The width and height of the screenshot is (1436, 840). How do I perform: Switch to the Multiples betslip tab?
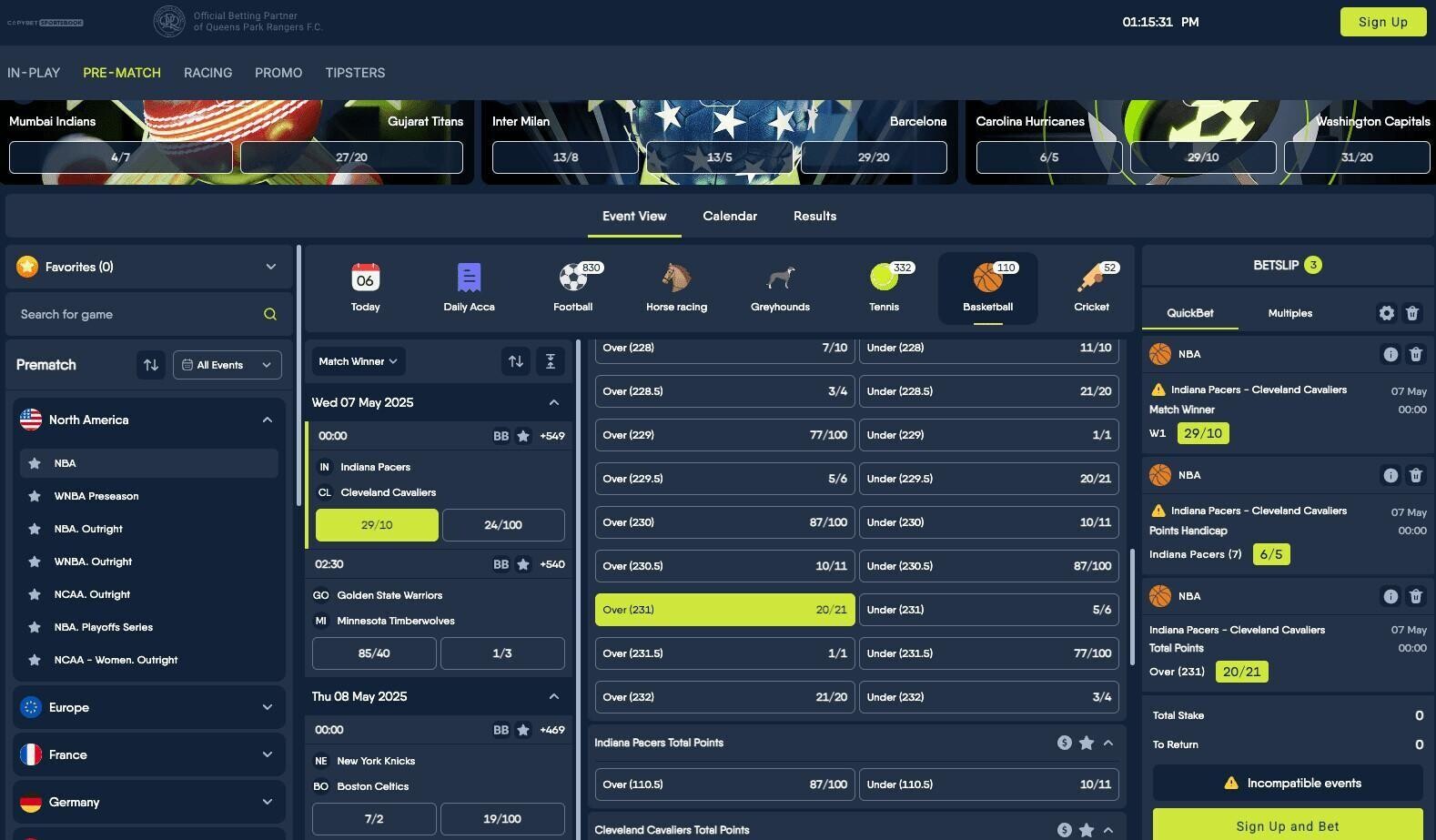(1289, 313)
